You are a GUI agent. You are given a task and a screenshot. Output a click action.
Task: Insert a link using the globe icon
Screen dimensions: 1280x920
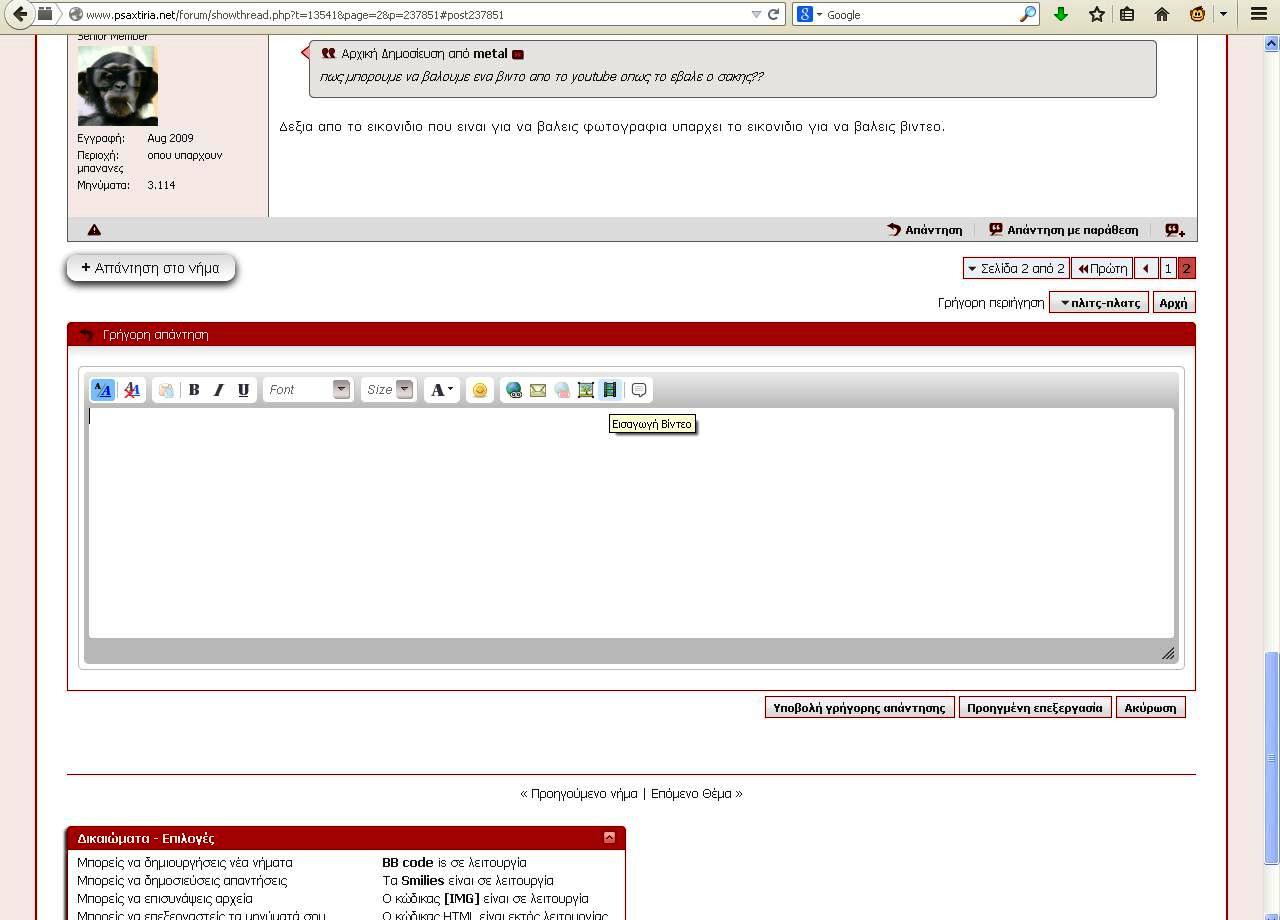click(513, 390)
